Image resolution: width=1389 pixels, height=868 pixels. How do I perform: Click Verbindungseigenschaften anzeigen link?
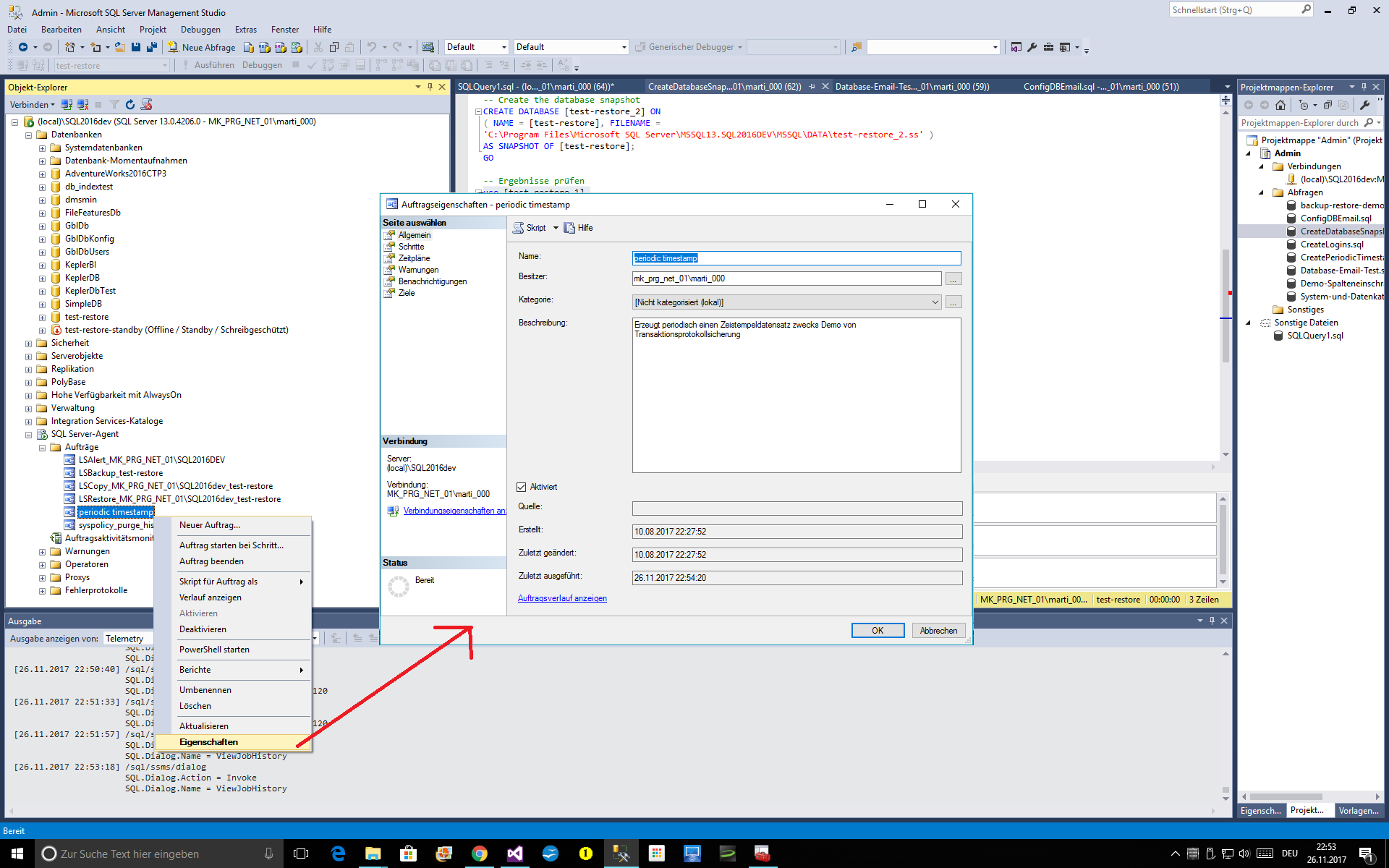(454, 511)
